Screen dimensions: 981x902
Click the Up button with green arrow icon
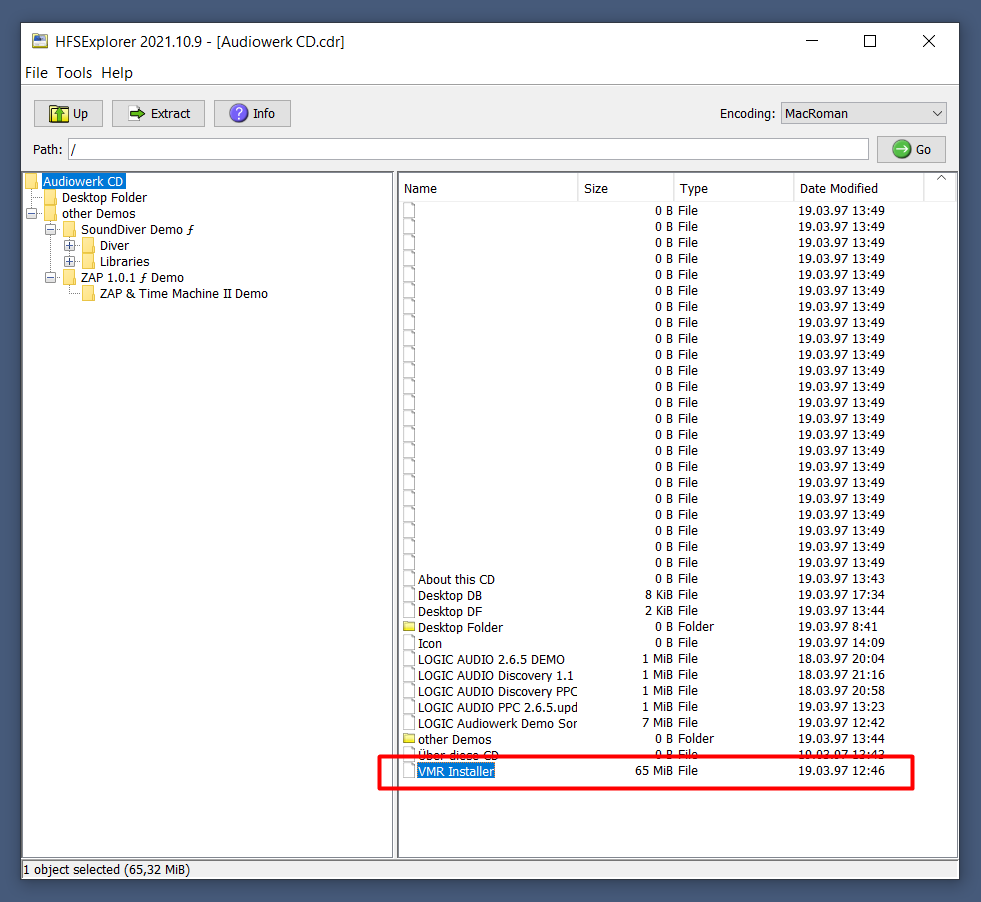click(68, 114)
